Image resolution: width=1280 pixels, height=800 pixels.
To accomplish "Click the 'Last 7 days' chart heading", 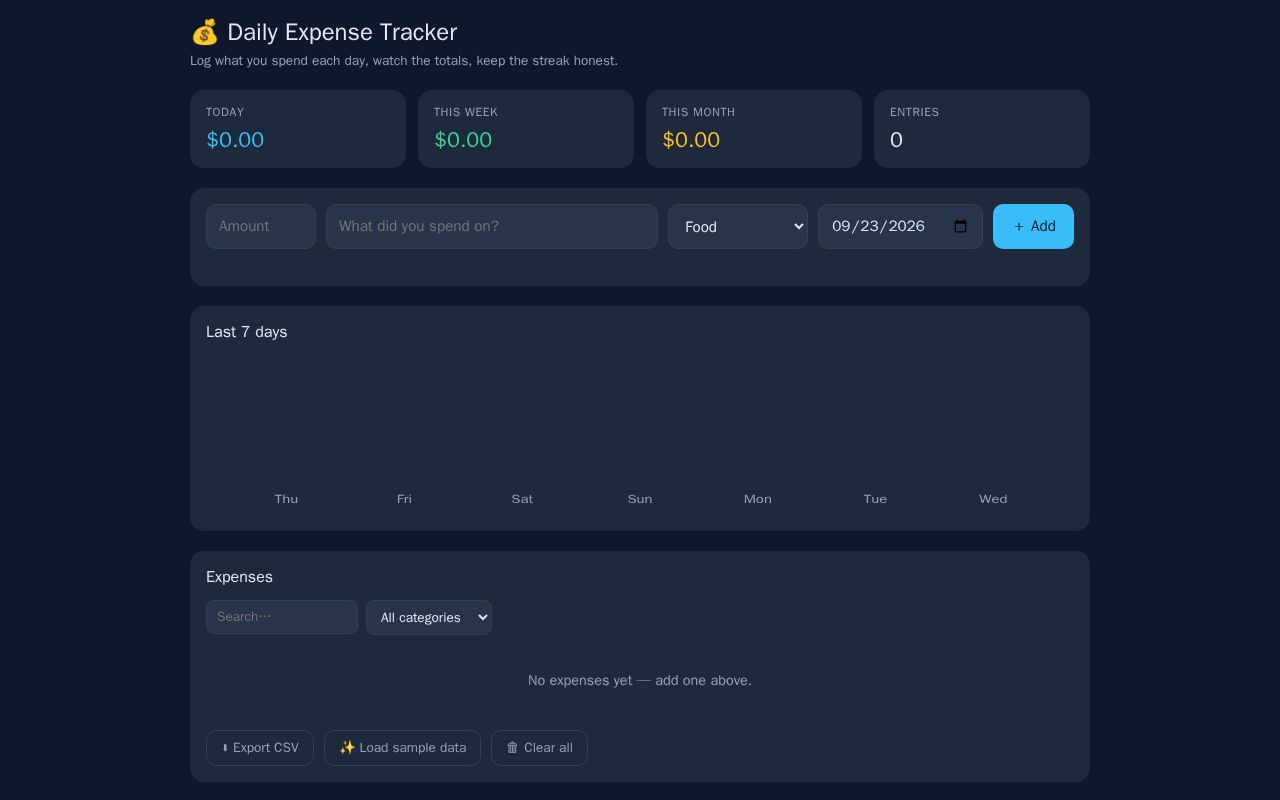I will pyautogui.click(x=247, y=332).
